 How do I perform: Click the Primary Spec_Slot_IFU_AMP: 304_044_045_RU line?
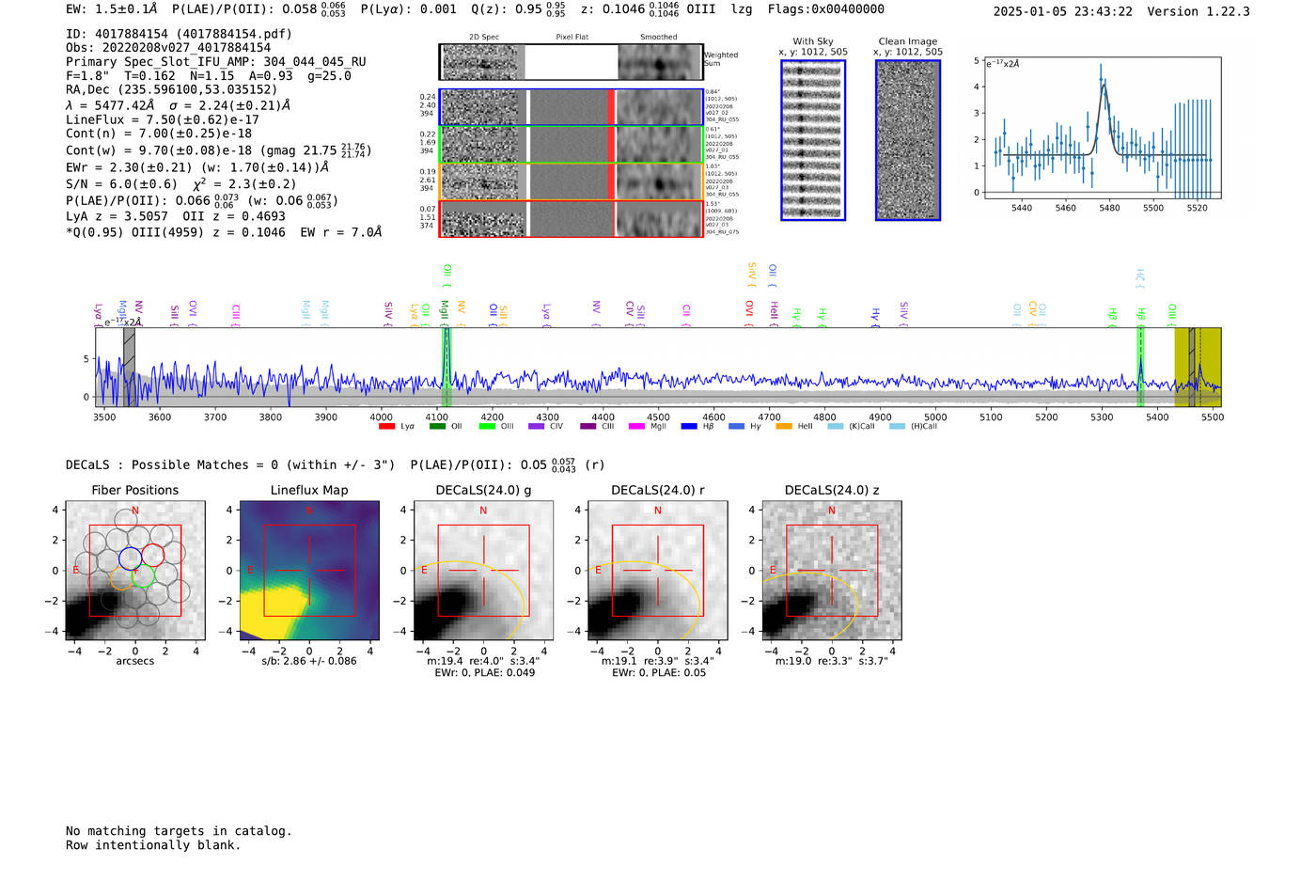pos(216,62)
